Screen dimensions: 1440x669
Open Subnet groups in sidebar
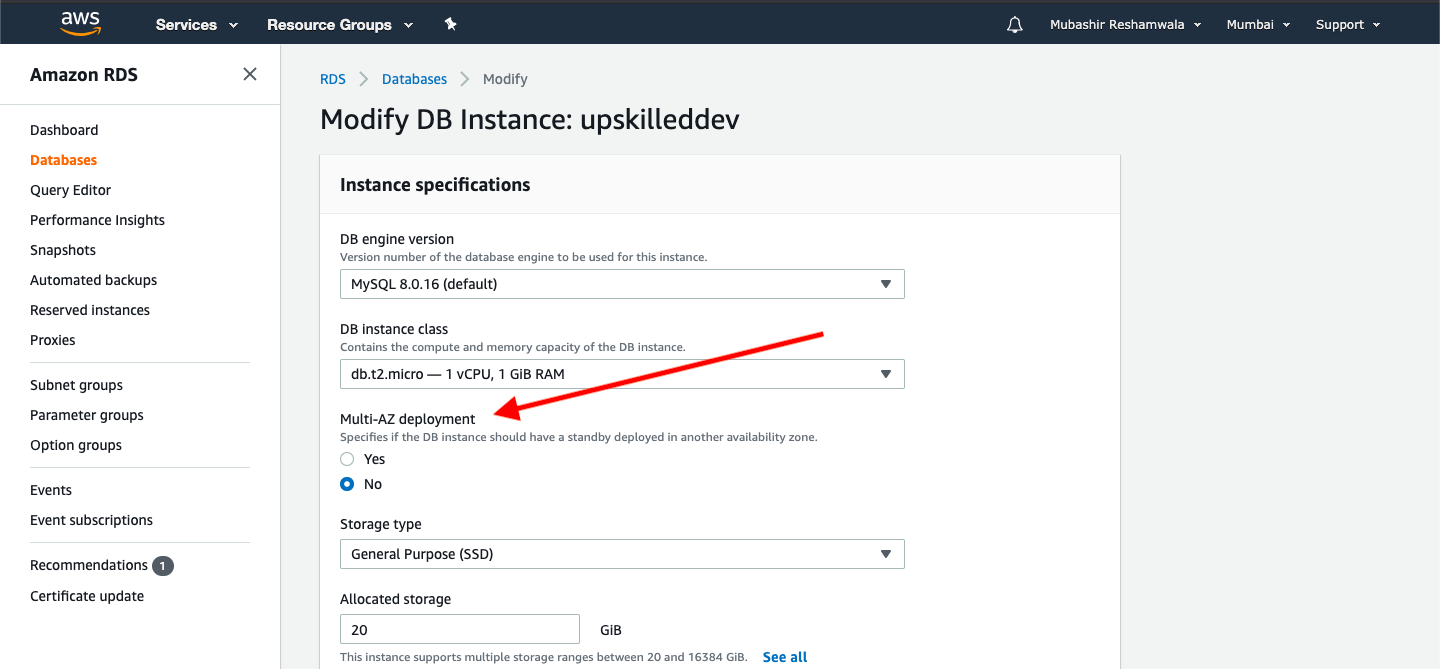[x=76, y=385]
